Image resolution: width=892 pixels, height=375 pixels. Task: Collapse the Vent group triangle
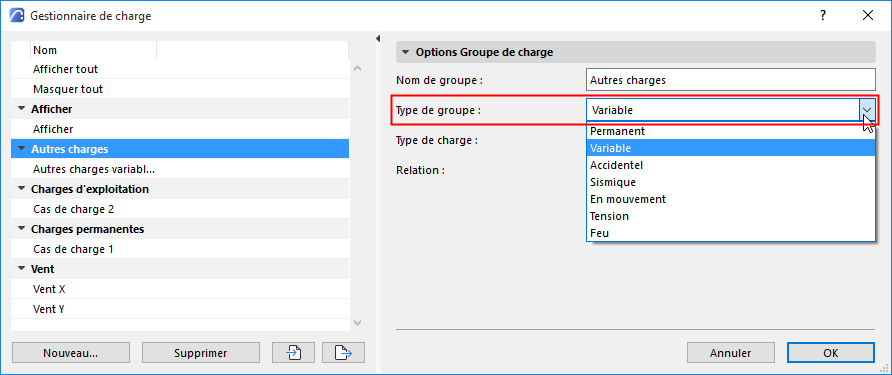[22, 269]
